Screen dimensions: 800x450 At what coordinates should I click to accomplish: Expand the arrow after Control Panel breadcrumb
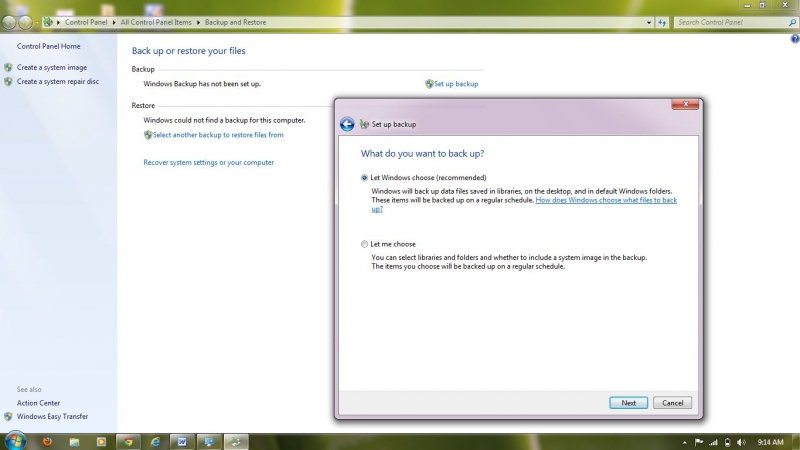[x=115, y=21]
